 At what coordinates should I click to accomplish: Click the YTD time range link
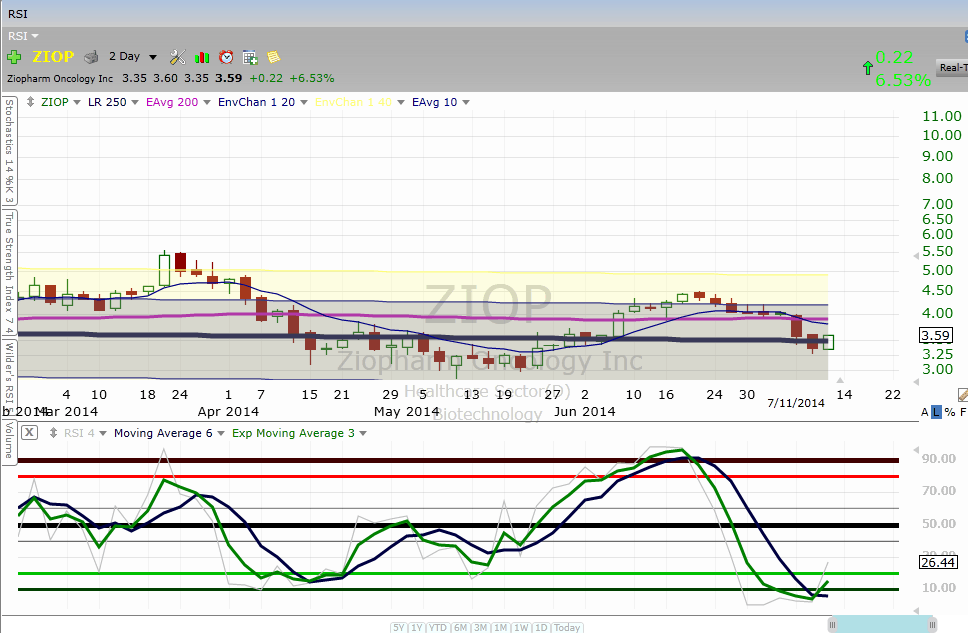(437, 627)
